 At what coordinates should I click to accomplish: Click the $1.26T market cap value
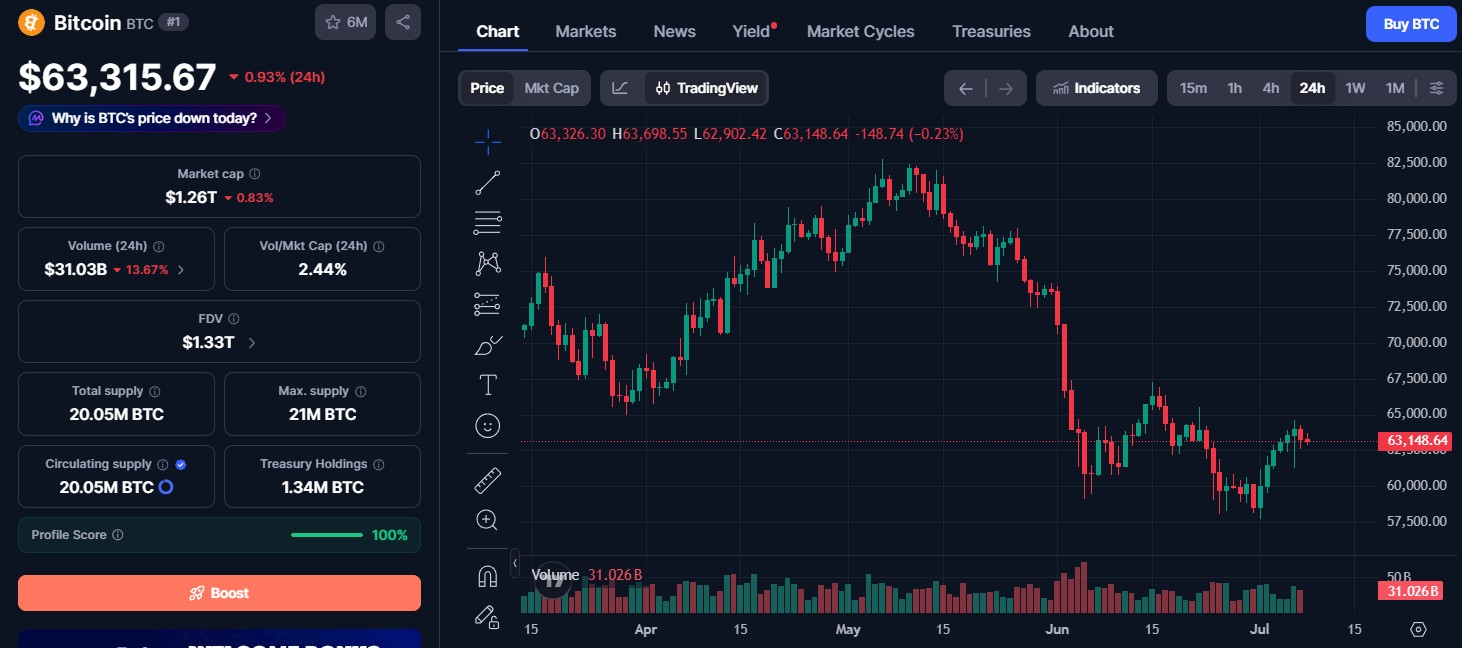tap(191, 197)
